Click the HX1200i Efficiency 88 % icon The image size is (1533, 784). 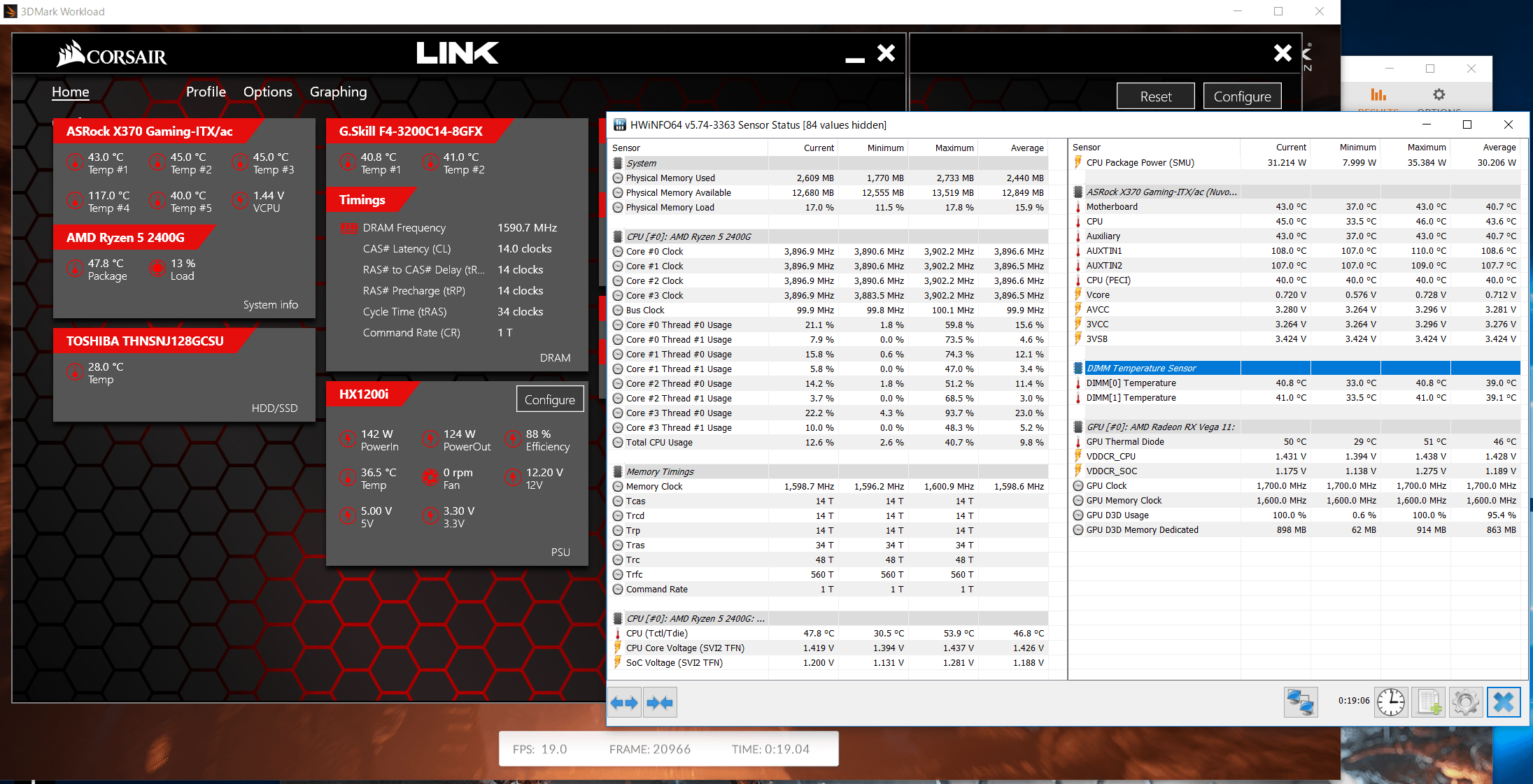click(x=513, y=440)
